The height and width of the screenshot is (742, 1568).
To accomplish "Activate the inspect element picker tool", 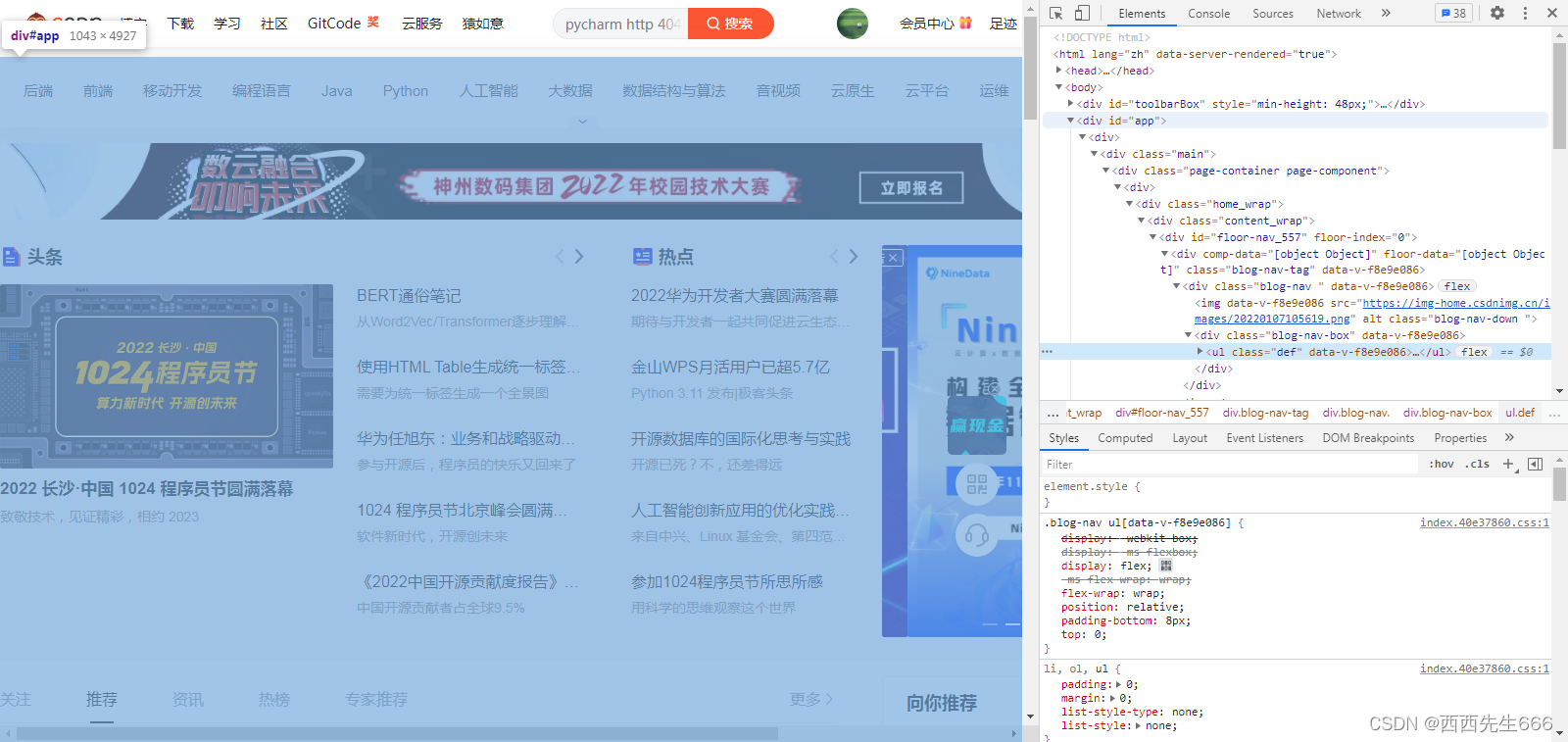I will (x=1055, y=13).
